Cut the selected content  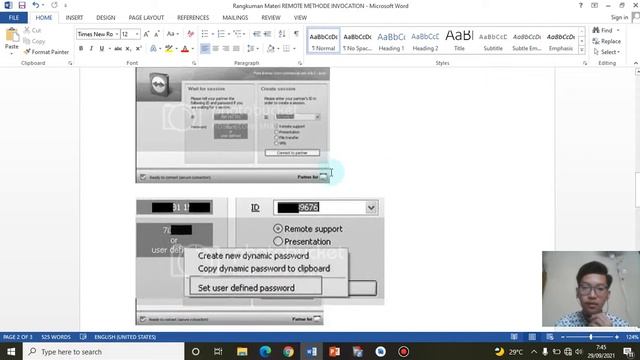pos(32,30)
